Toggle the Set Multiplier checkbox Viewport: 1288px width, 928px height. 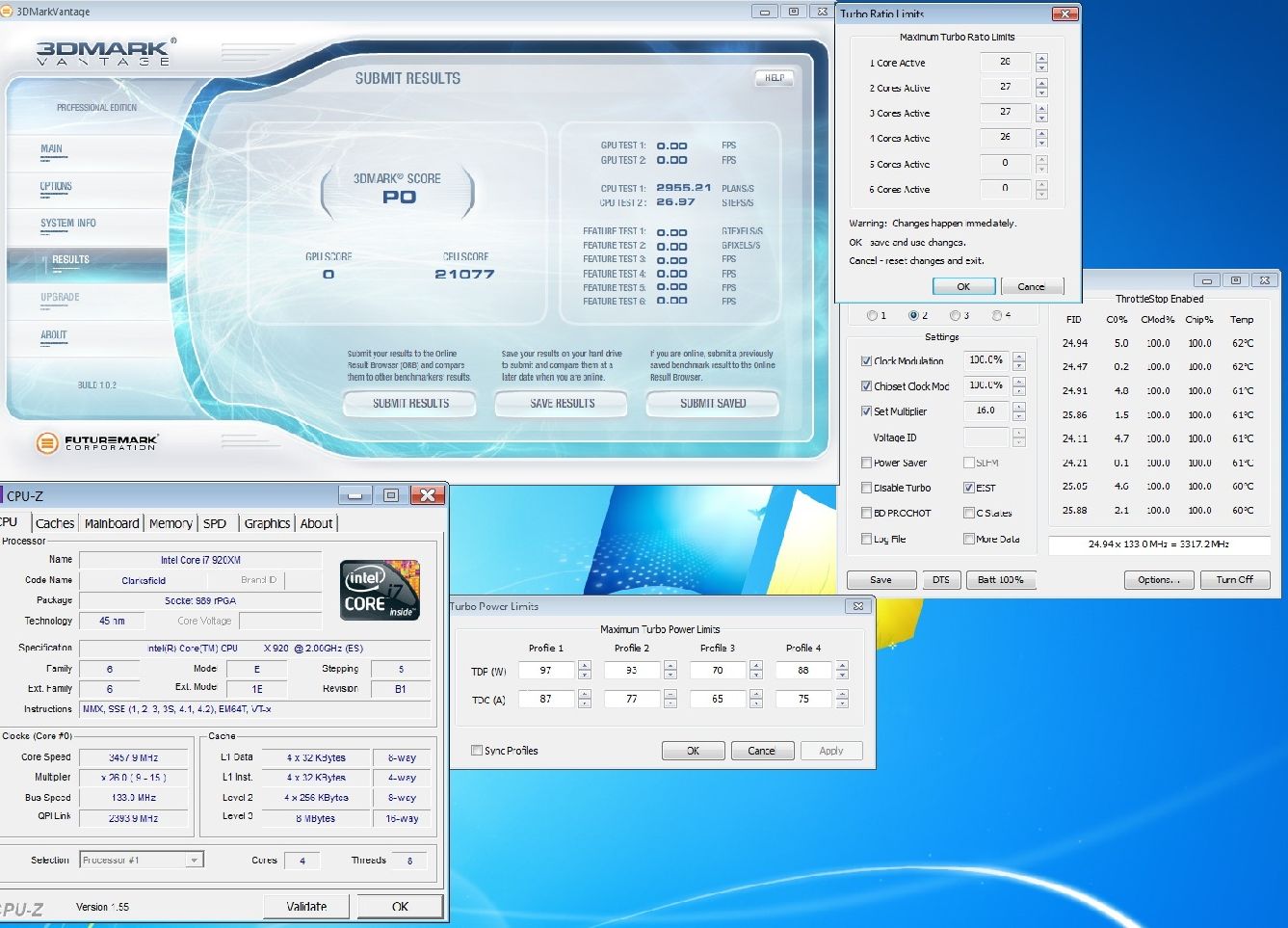866,411
